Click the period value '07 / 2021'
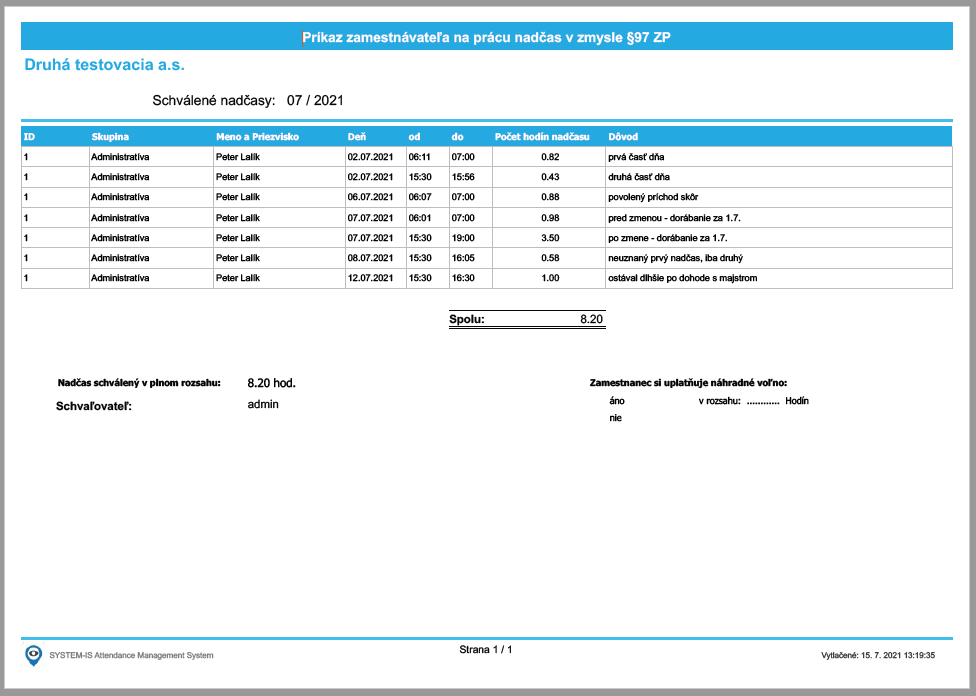 (x=315, y=101)
